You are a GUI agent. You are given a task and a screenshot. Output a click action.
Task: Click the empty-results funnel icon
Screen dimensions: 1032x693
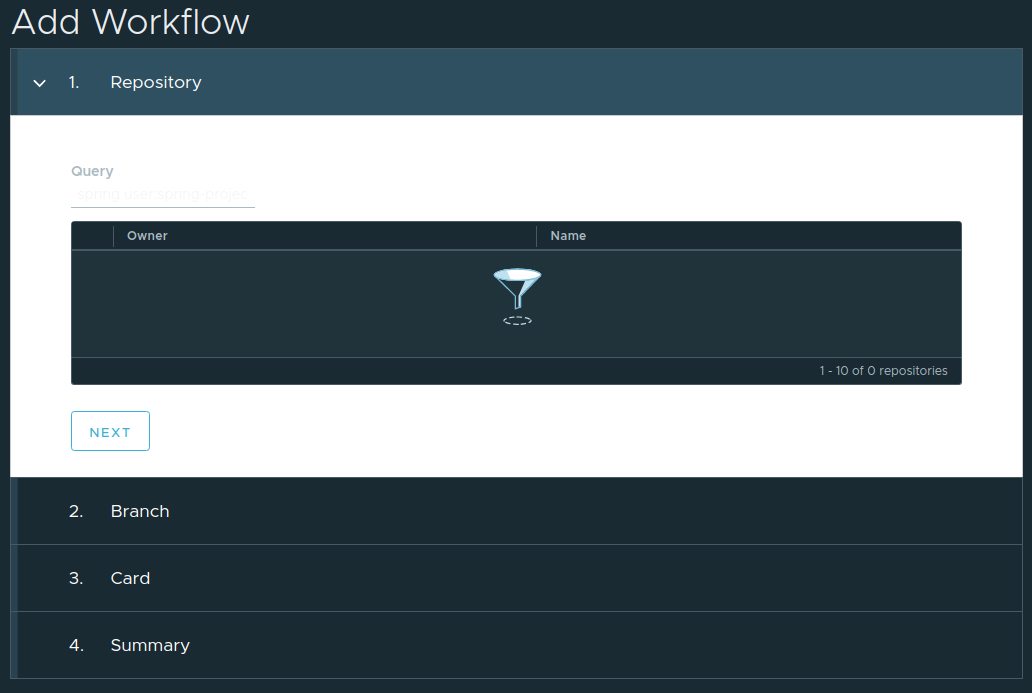click(x=517, y=288)
